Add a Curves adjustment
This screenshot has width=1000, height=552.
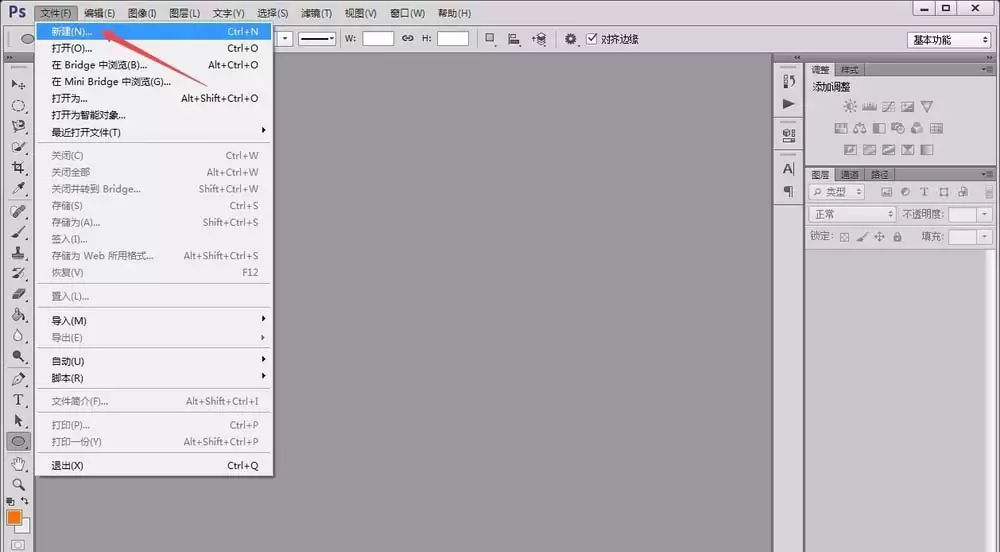(888, 106)
